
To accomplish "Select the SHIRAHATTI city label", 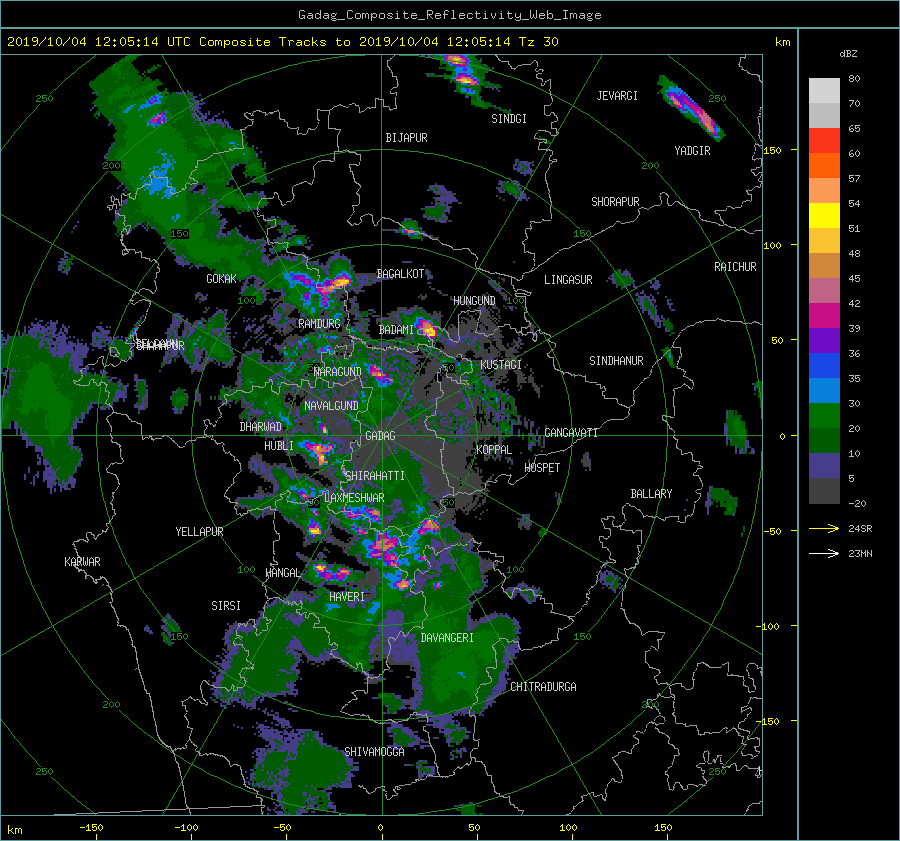I will point(375,476).
